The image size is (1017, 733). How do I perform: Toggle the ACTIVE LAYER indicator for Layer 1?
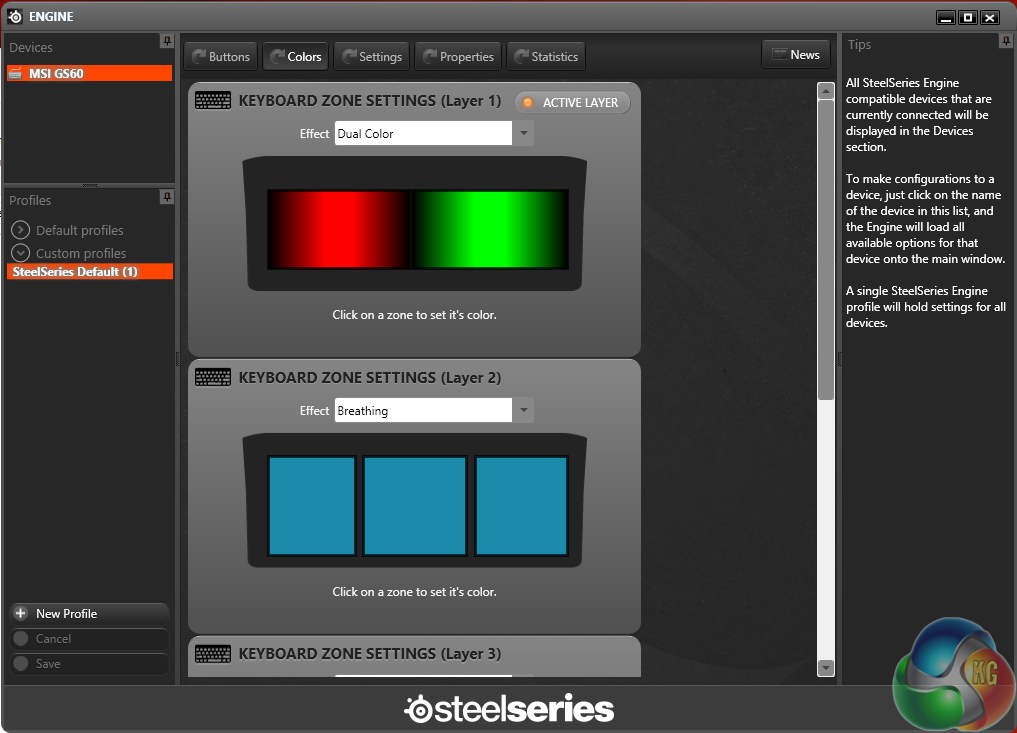point(572,102)
